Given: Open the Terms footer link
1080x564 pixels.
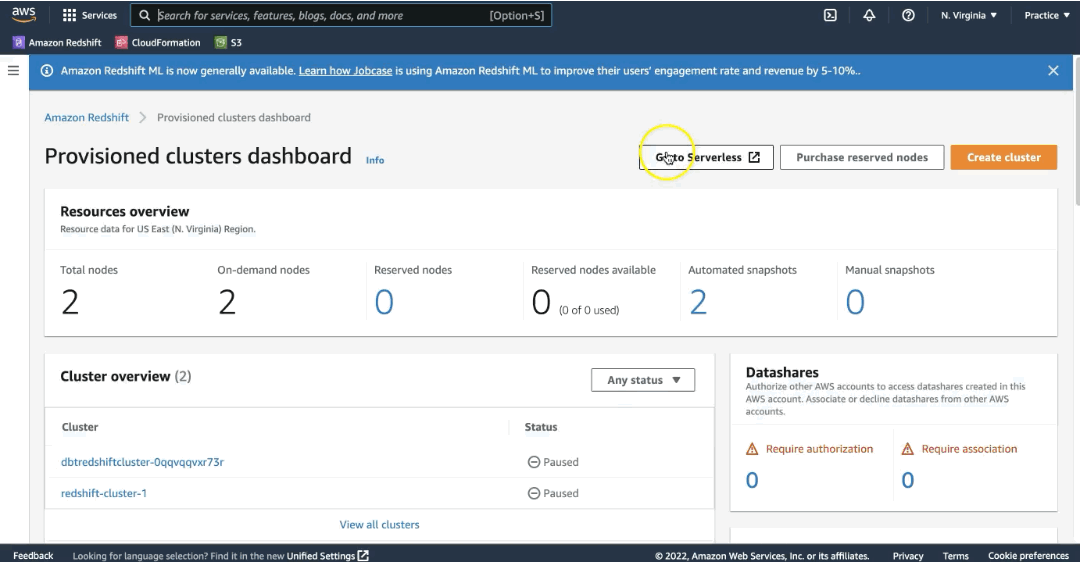Looking at the screenshot, I should coord(955,556).
